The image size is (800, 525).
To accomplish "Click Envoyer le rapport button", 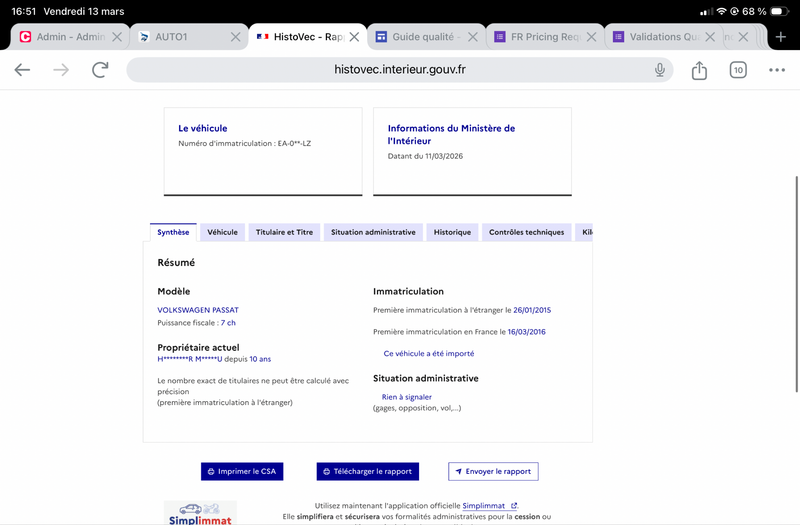I will (x=493, y=471).
